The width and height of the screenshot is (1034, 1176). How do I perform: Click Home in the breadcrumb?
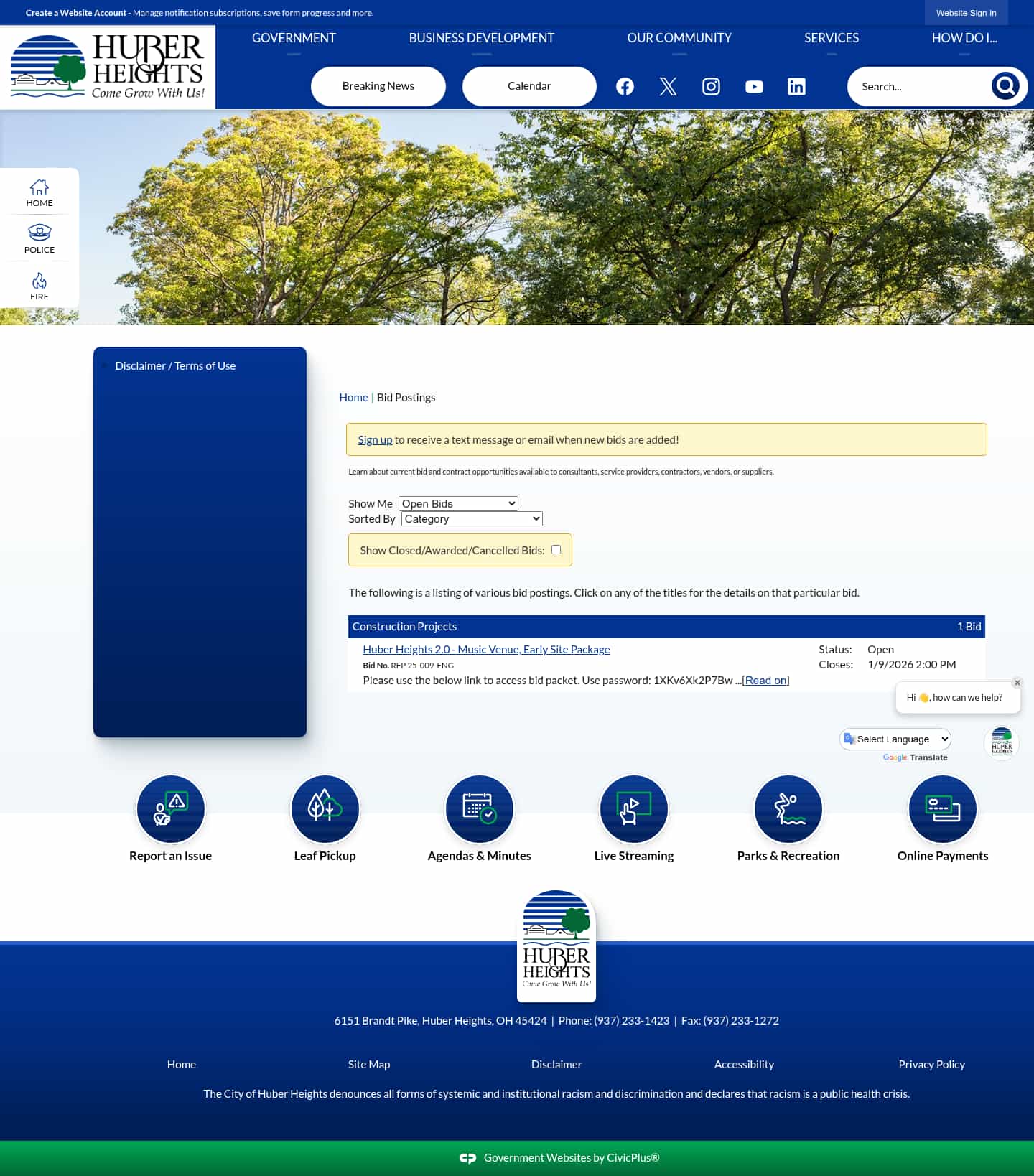353,397
